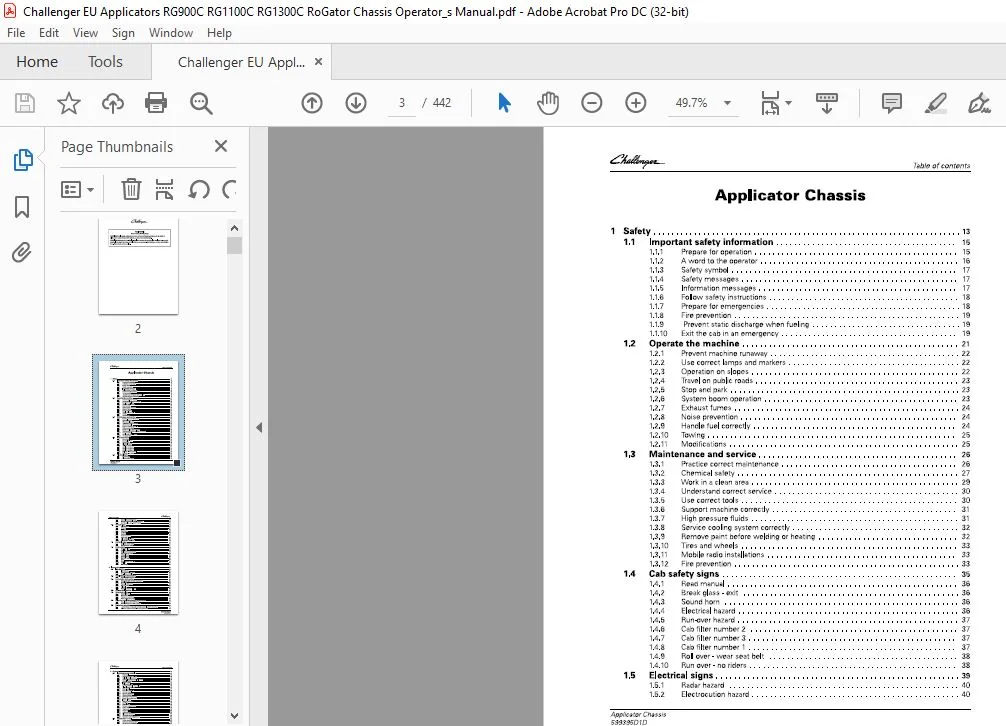Click the thumbnail panel scrollbar handle

click(x=234, y=246)
